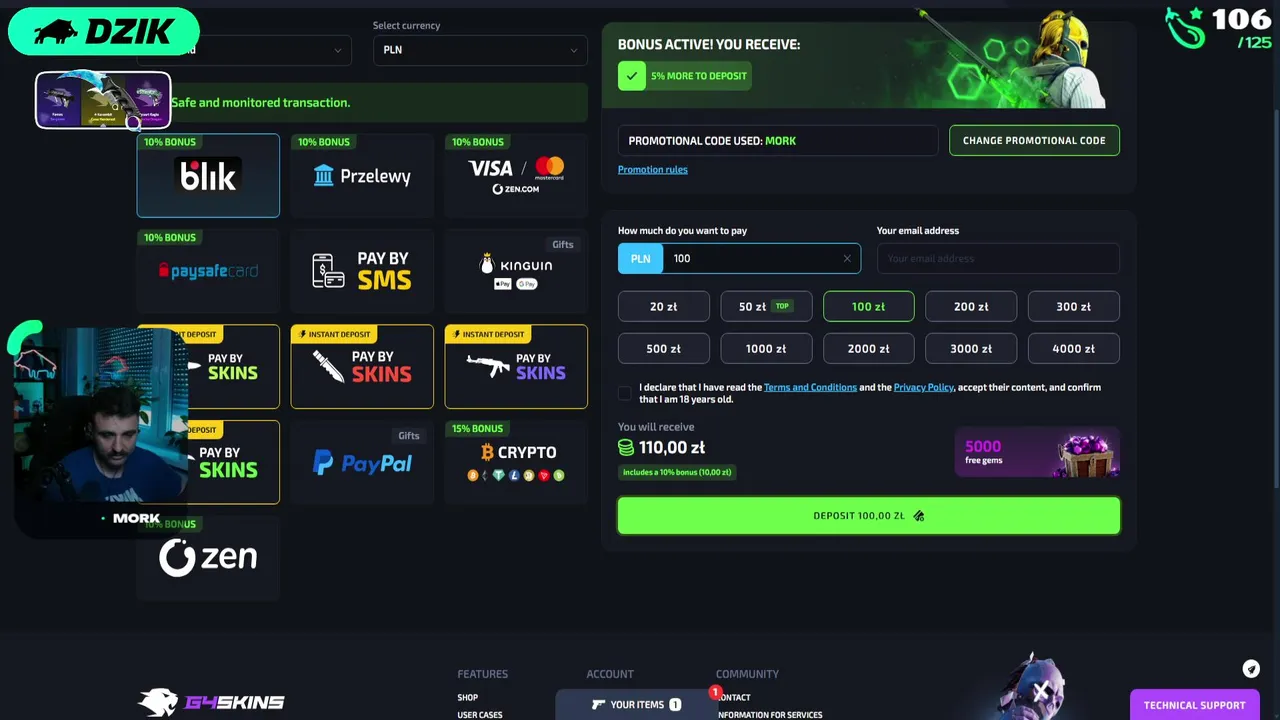Screen dimensions: 1280x720
Task: Select the 100 zł amount
Action: (x=868, y=307)
